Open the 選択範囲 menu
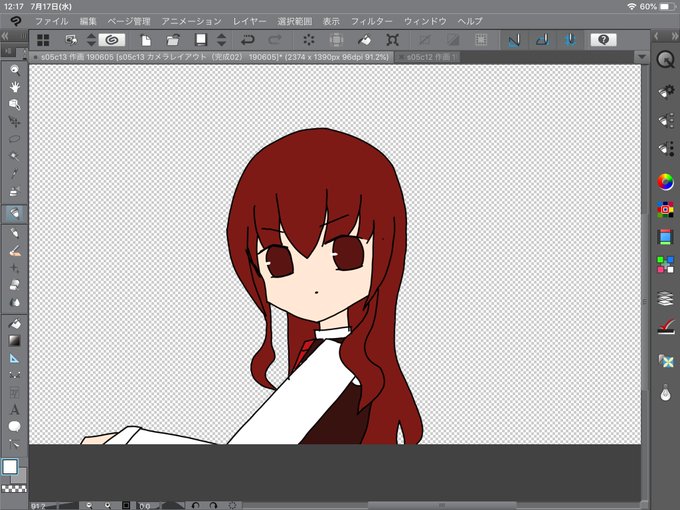 coord(294,21)
